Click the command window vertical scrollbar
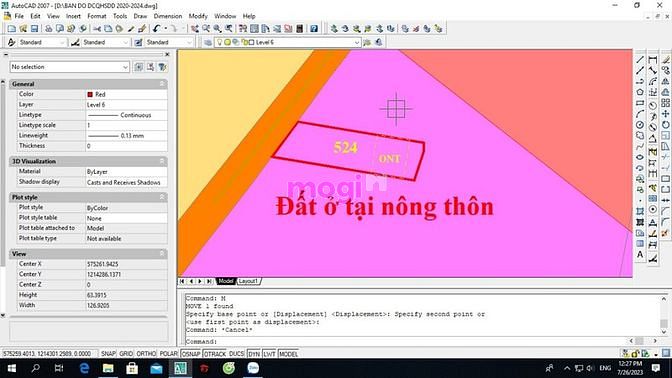 pyautogui.click(x=664, y=315)
